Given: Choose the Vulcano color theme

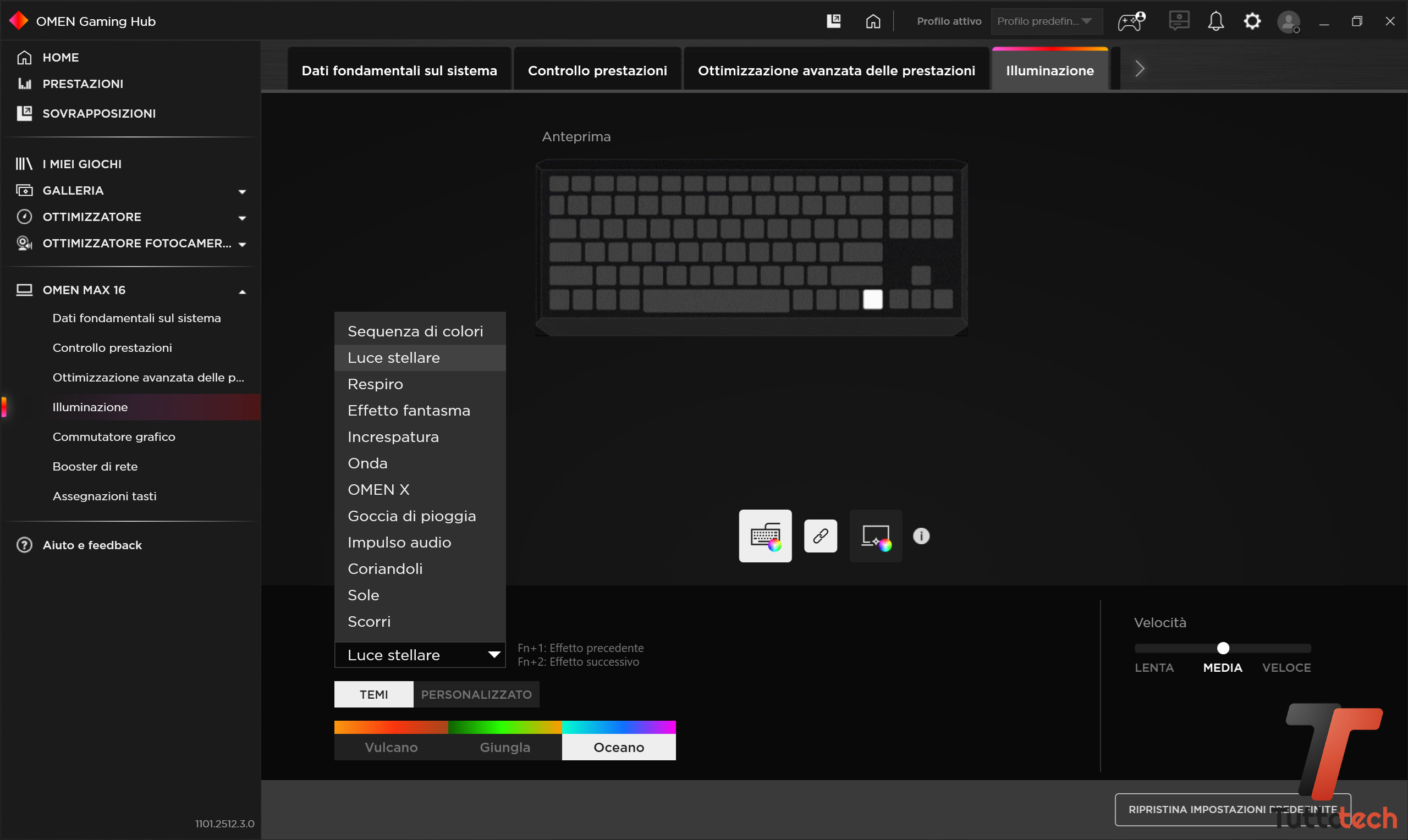Looking at the screenshot, I should (391, 747).
